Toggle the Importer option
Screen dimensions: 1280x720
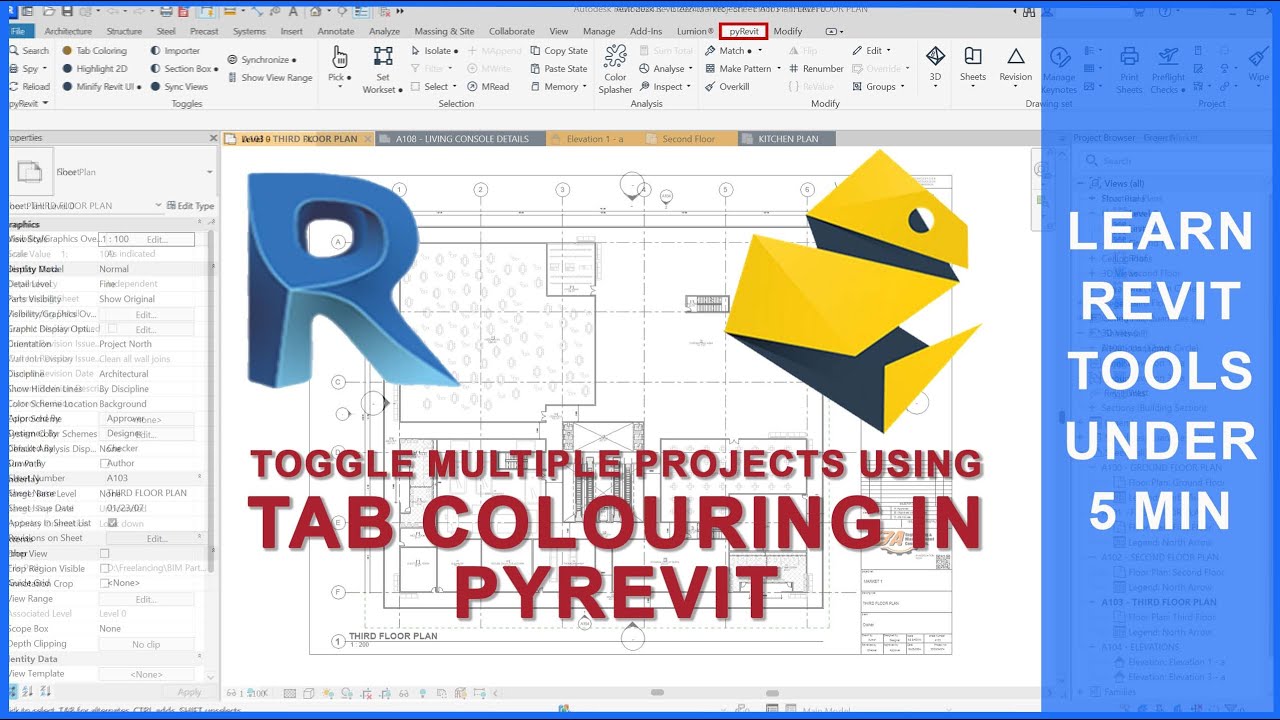(175, 51)
